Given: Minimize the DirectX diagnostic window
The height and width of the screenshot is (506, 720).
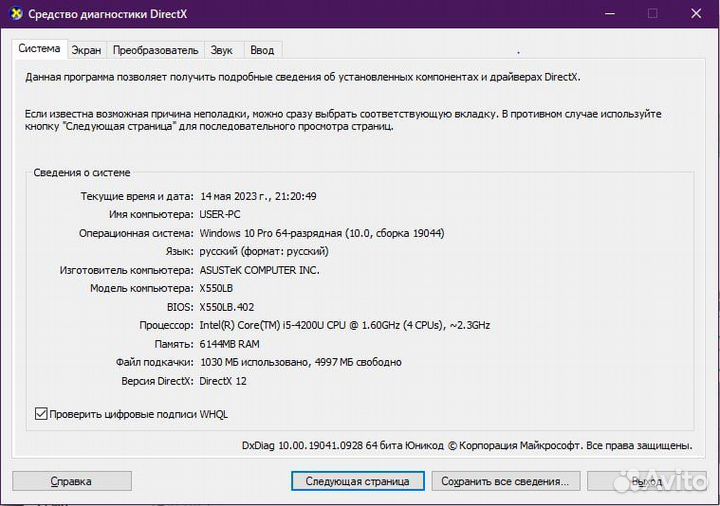Looking at the screenshot, I should tap(609, 14).
